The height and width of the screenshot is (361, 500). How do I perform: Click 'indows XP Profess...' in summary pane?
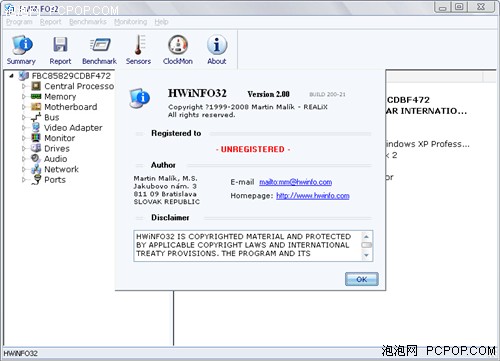[x=428, y=144]
